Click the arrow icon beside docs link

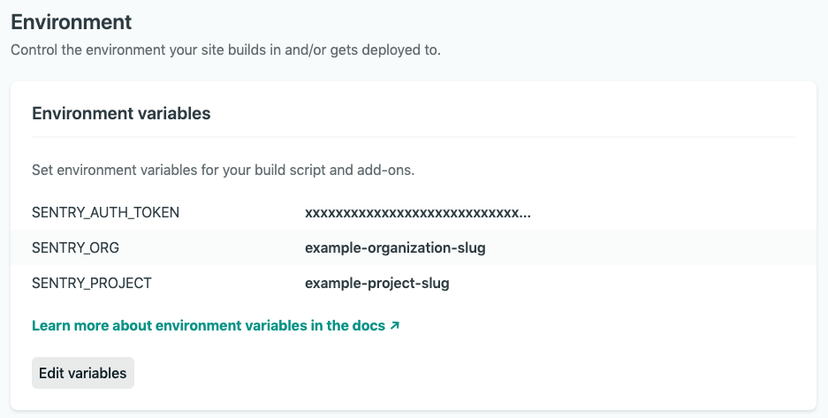click(x=394, y=326)
